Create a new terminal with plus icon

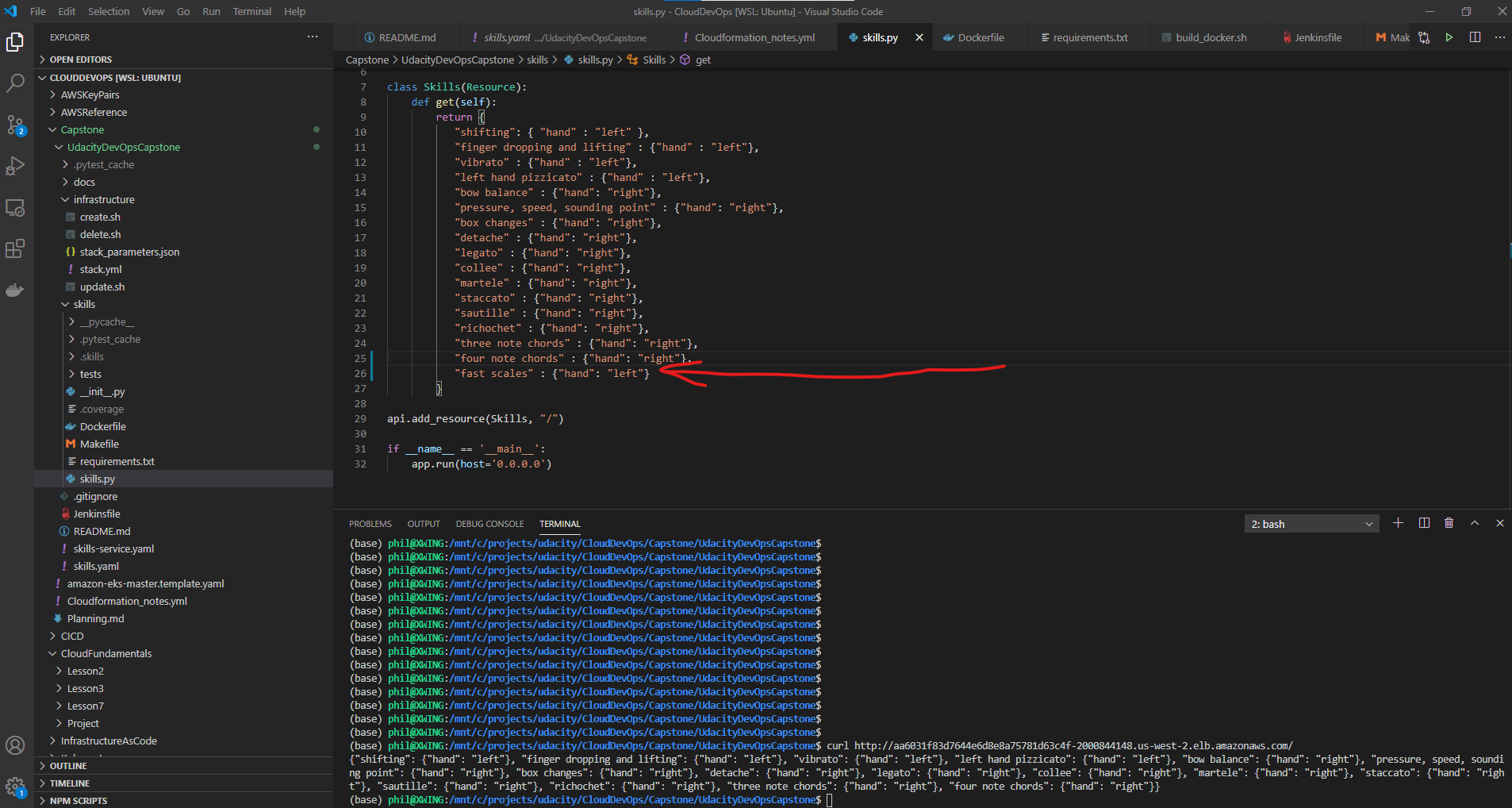pyautogui.click(x=1399, y=523)
